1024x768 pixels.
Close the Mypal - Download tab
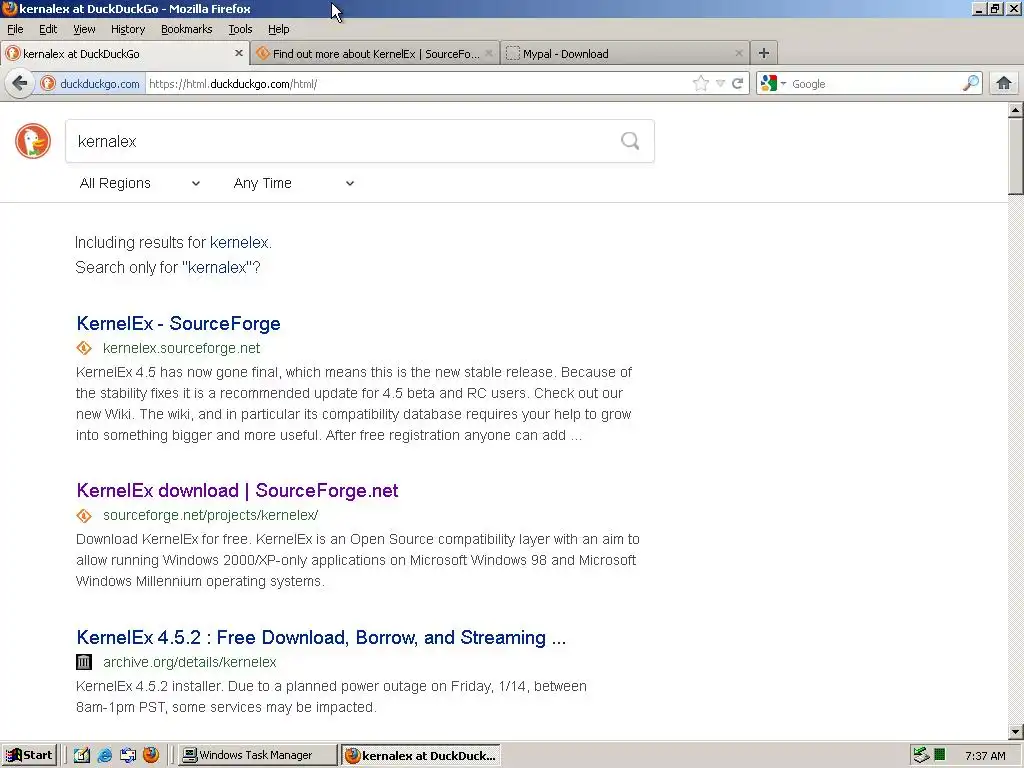pyautogui.click(x=739, y=53)
